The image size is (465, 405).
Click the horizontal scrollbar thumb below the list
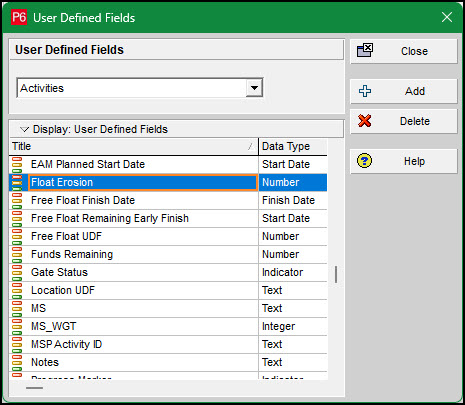pyautogui.click(x=35, y=388)
